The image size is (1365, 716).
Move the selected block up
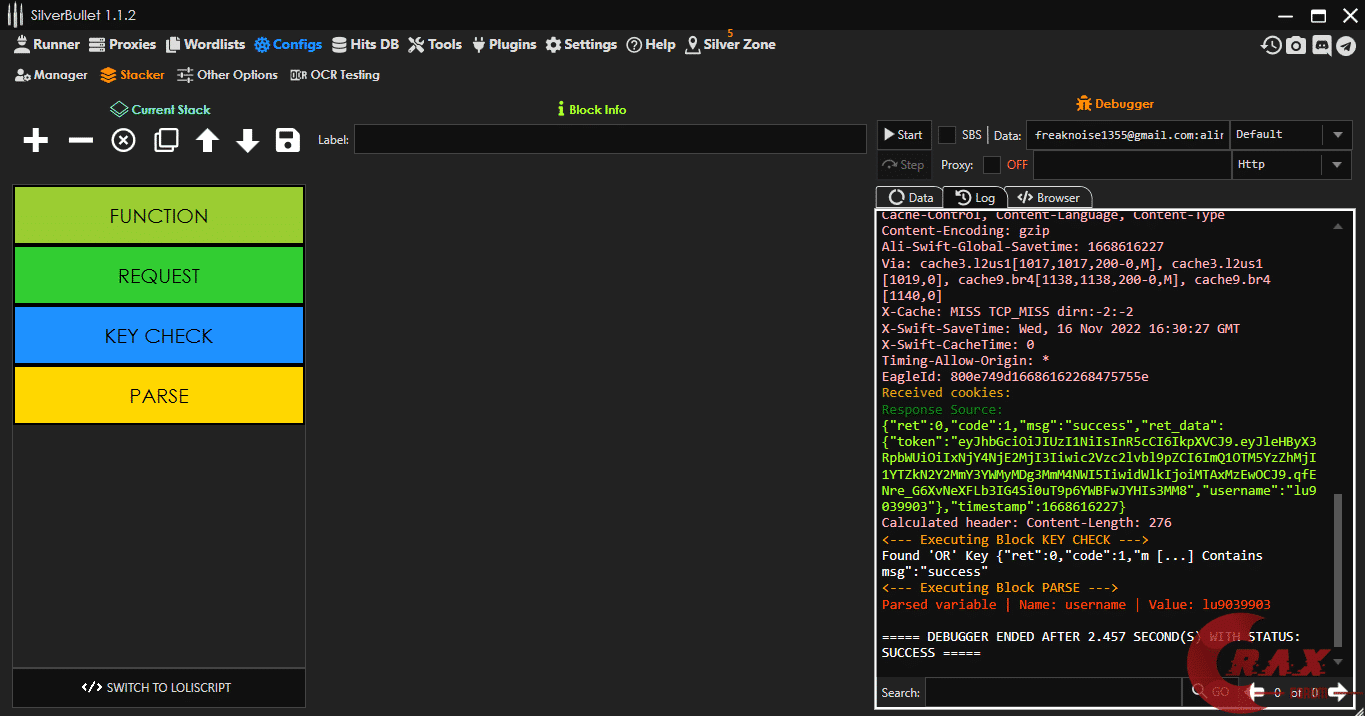(207, 141)
